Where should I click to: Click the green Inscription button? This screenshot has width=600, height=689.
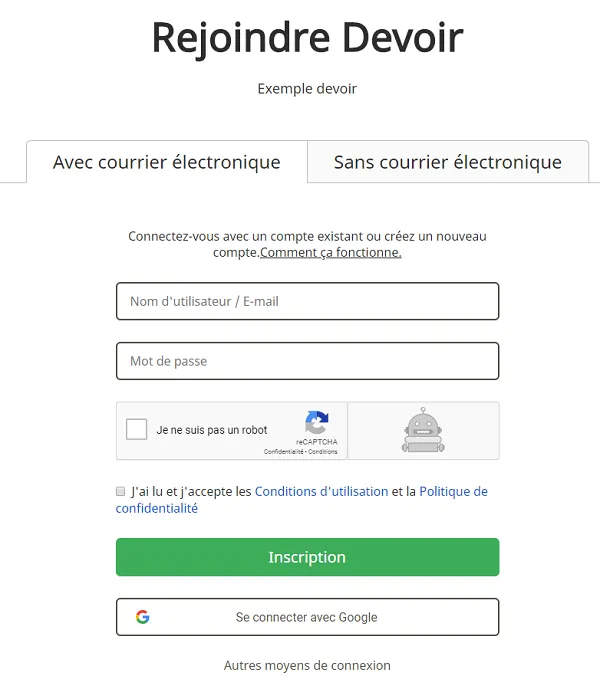tap(308, 557)
